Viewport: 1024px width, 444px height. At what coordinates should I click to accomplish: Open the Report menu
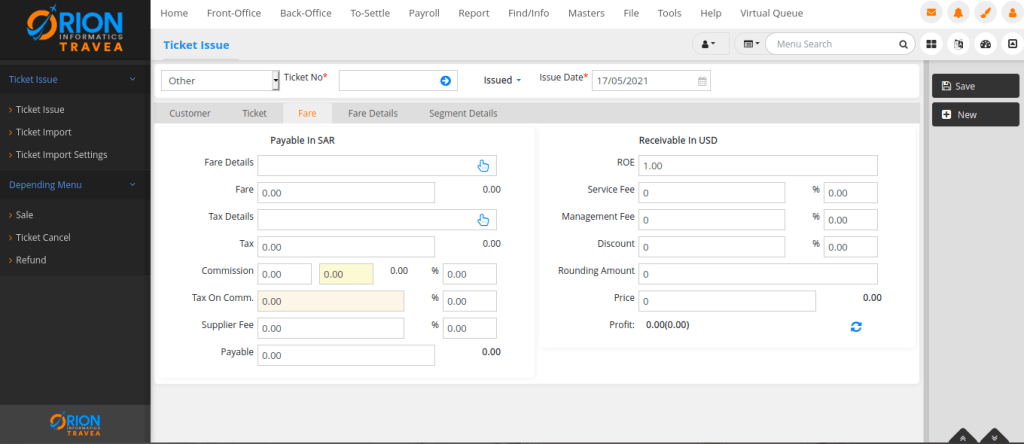(474, 13)
